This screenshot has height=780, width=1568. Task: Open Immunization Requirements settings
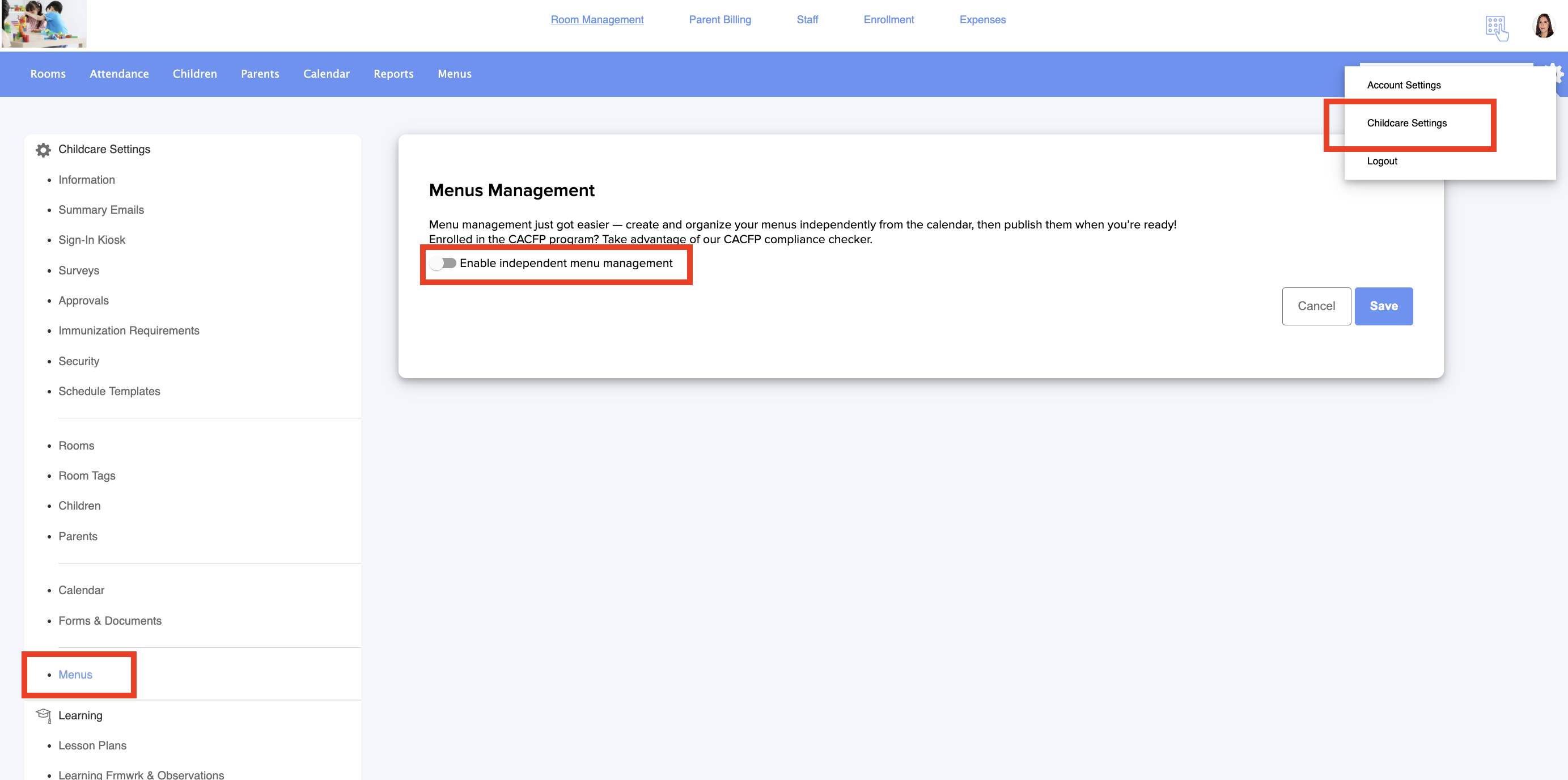click(129, 330)
